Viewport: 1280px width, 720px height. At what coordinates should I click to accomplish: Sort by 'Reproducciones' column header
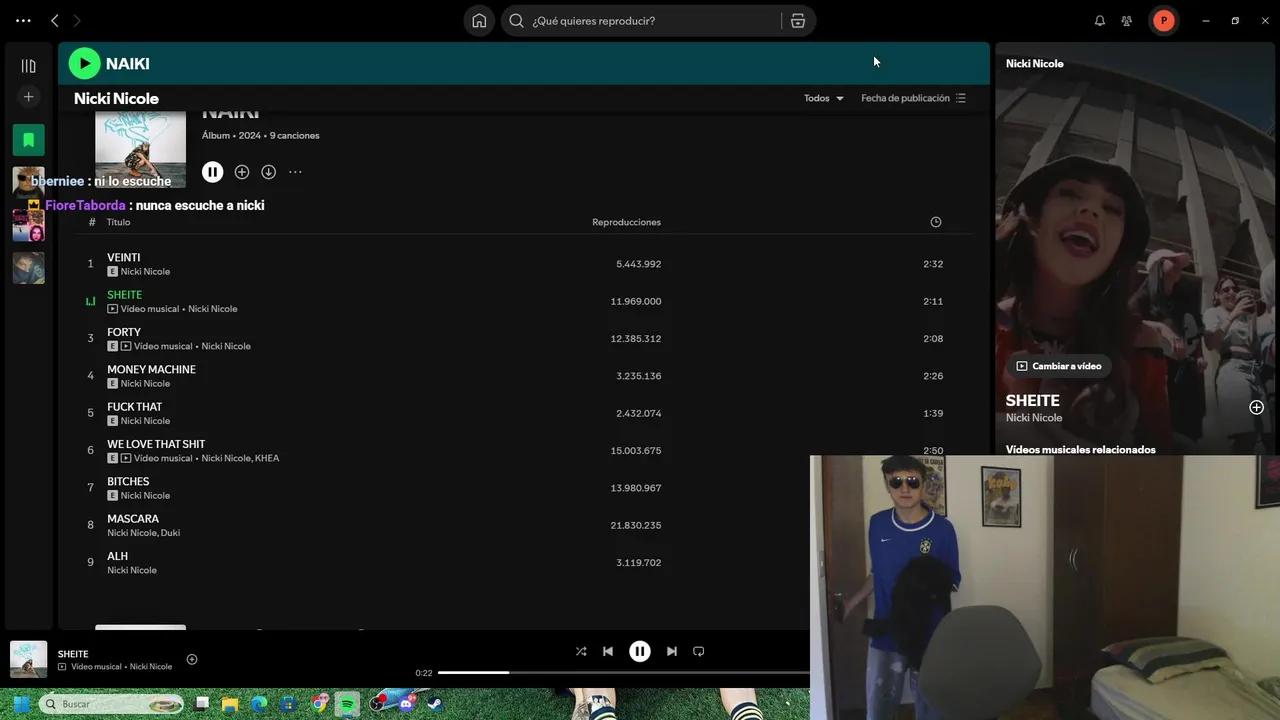(626, 222)
